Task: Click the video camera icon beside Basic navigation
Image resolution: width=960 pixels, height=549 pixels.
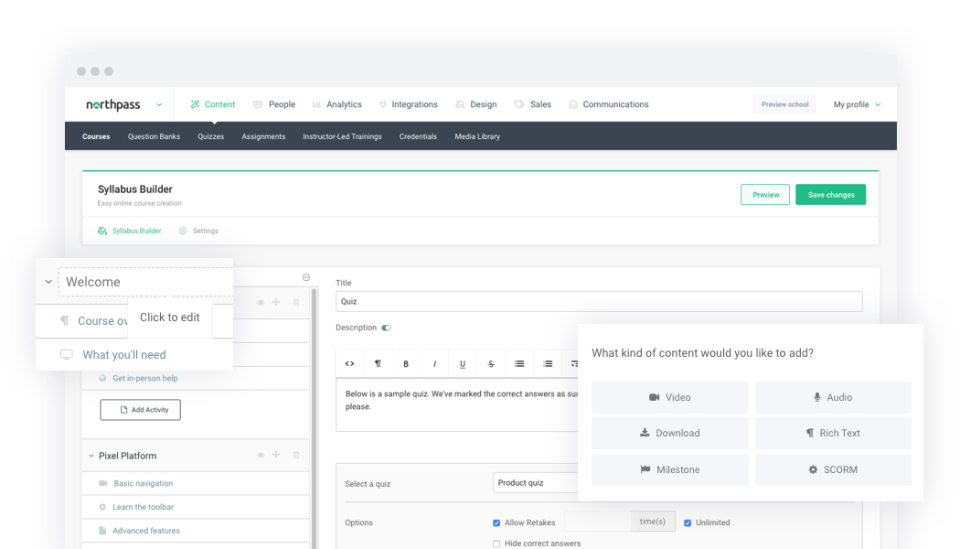Action: click(x=103, y=483)
